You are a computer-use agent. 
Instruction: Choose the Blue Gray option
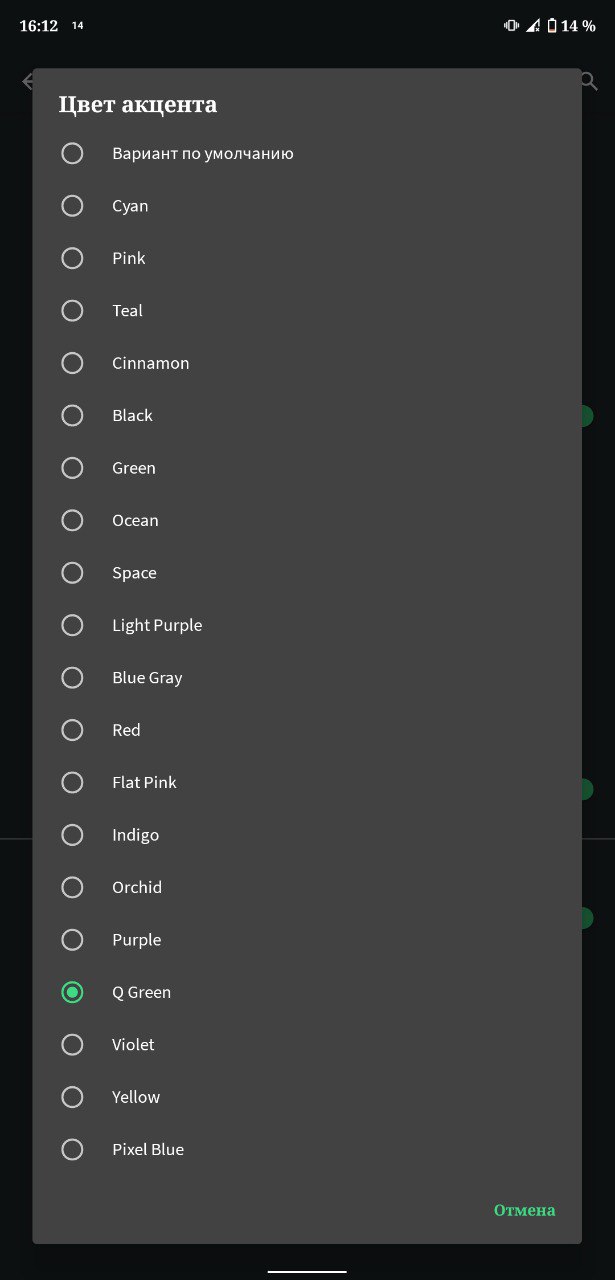coord(307,678)
